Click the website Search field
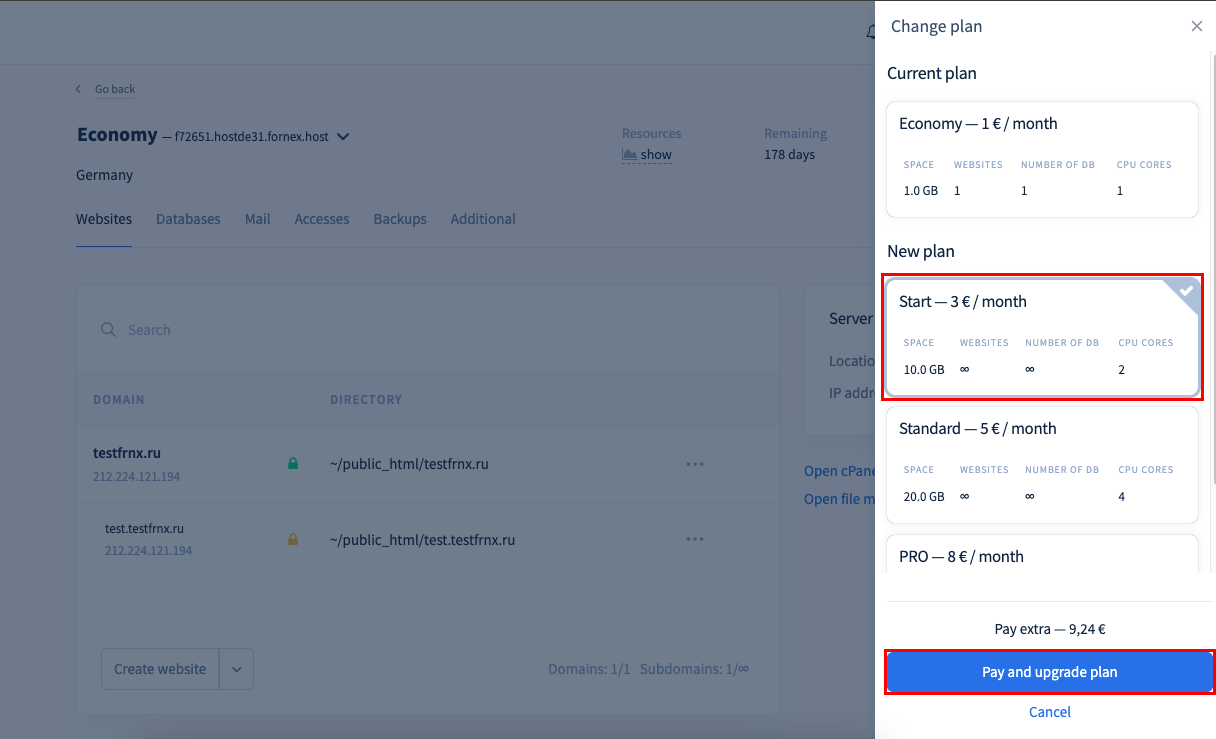The image size is (1216, 739). (x=428, y=330)
